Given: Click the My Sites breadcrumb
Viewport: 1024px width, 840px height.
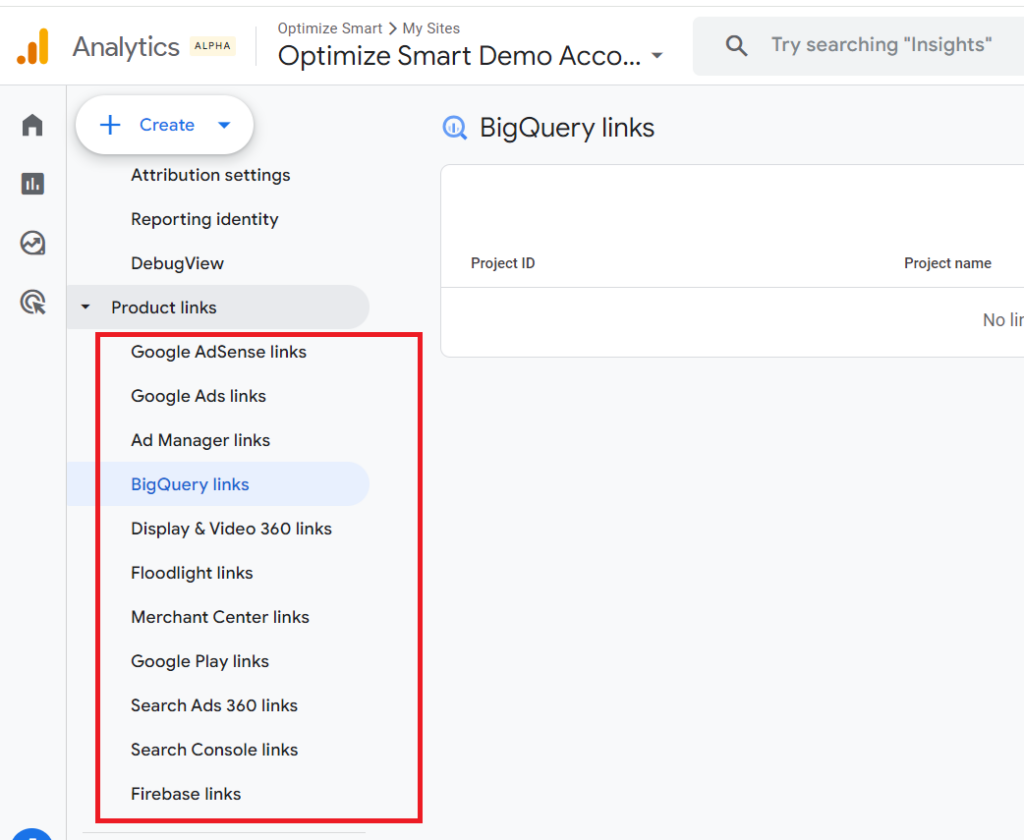Looking at the screenshot, I should coord(431,28).
